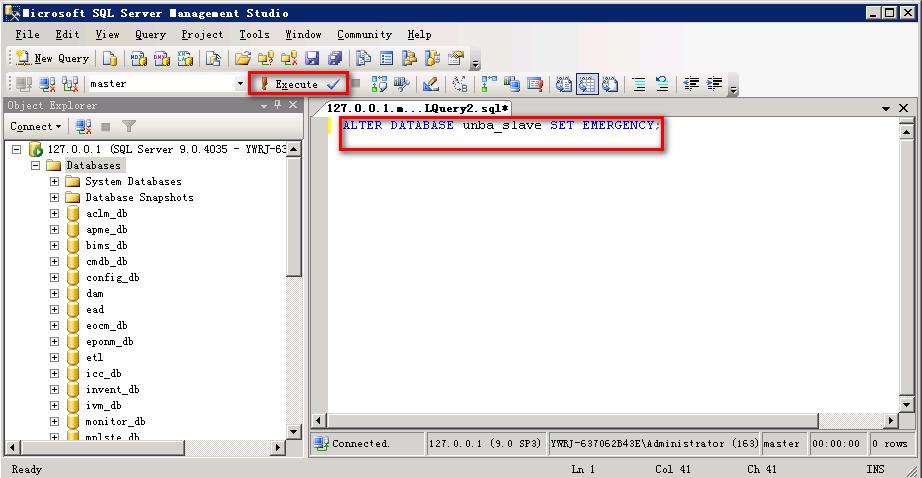Click the Change Connection icon

point(70,84)
